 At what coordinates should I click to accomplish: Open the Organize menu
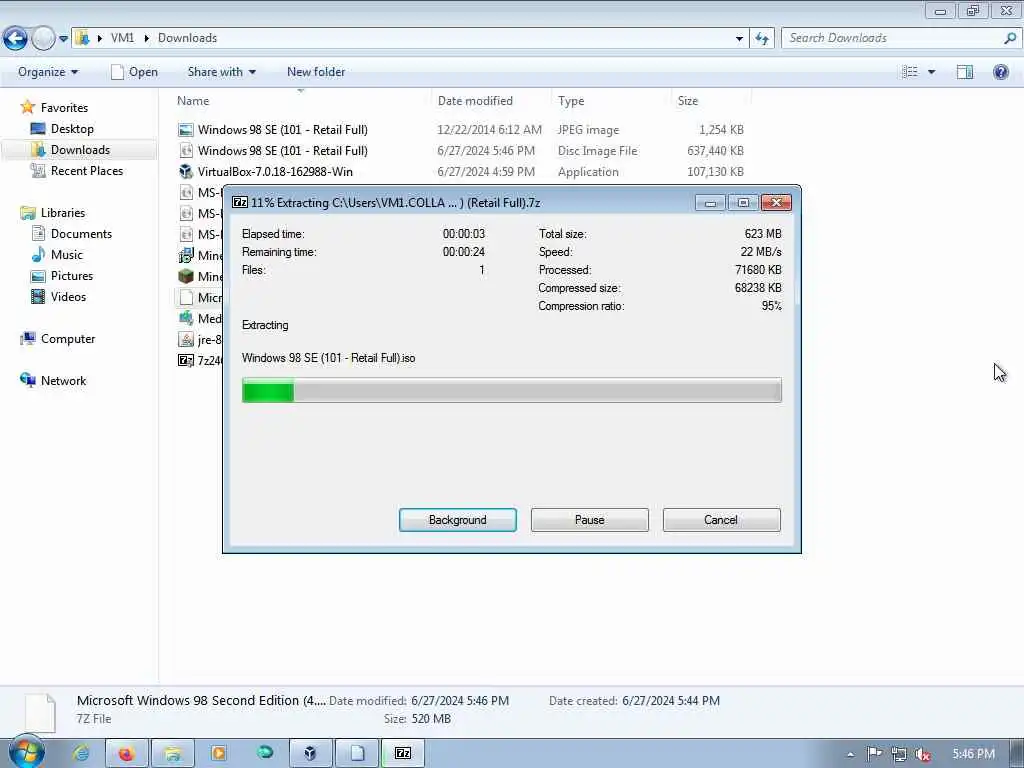(48, 72)
